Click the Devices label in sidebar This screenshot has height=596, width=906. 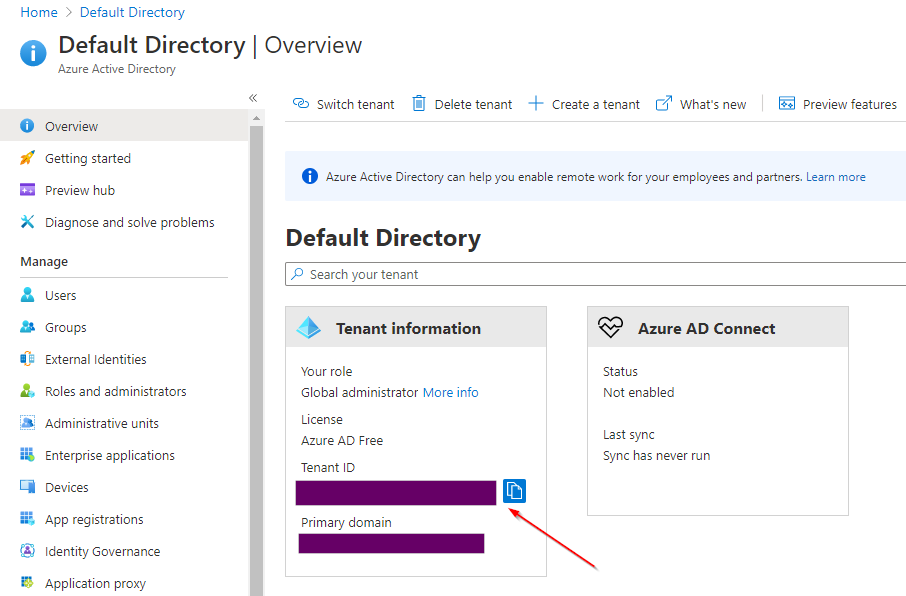tap(67, 487)
